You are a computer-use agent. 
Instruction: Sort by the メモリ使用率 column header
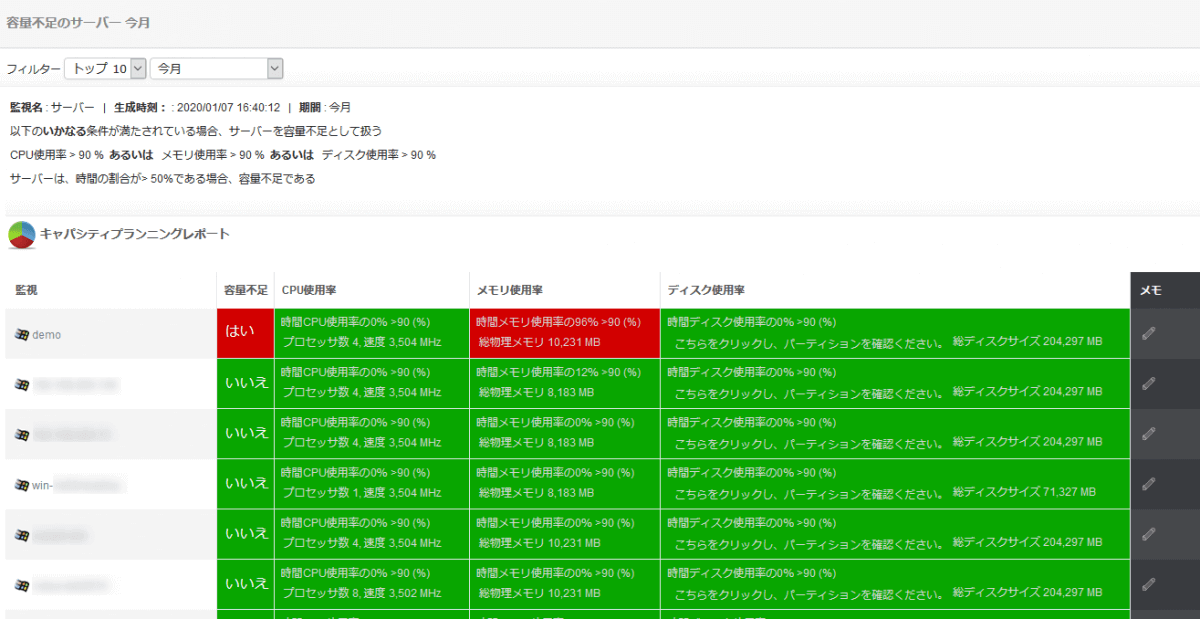coord(510,290)
